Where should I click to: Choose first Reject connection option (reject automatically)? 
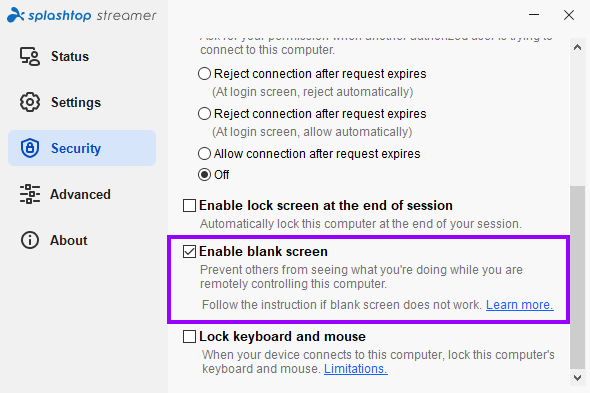tap(204, 73)
